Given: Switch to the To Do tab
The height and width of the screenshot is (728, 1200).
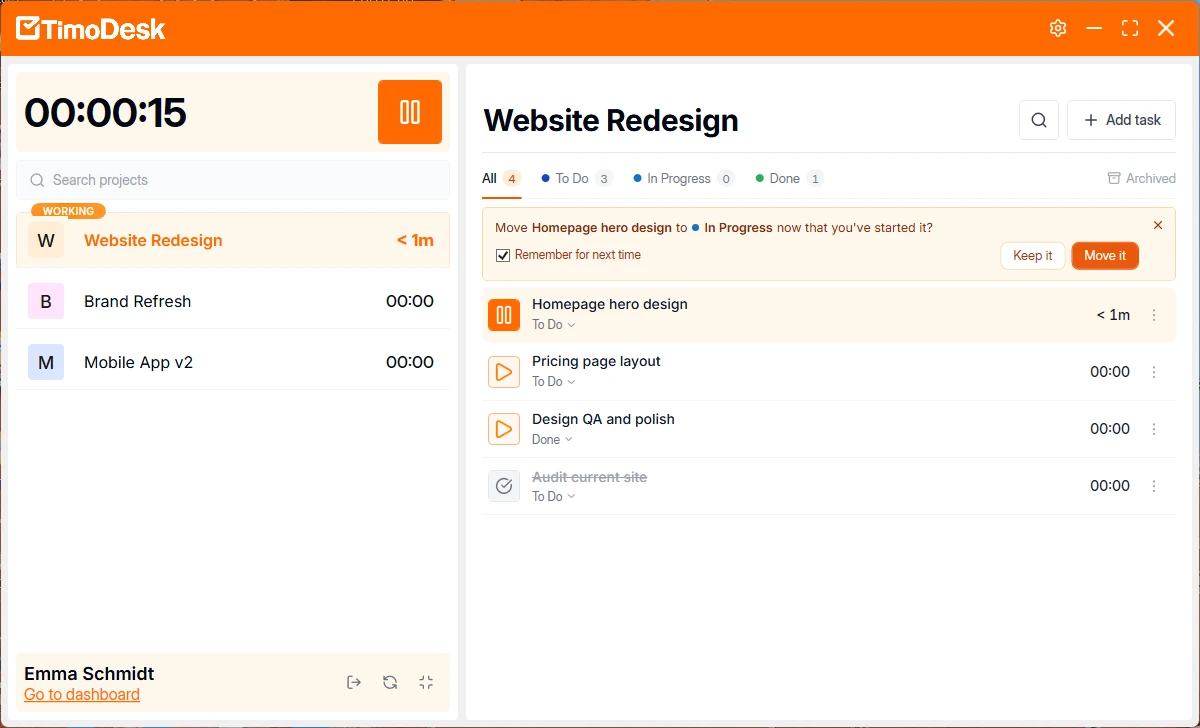Looking at the screenshot, I should tap(576, 179).
